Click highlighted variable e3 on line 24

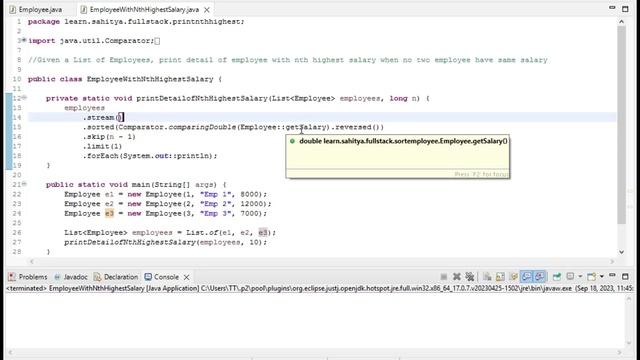click(x=109, y=213)
